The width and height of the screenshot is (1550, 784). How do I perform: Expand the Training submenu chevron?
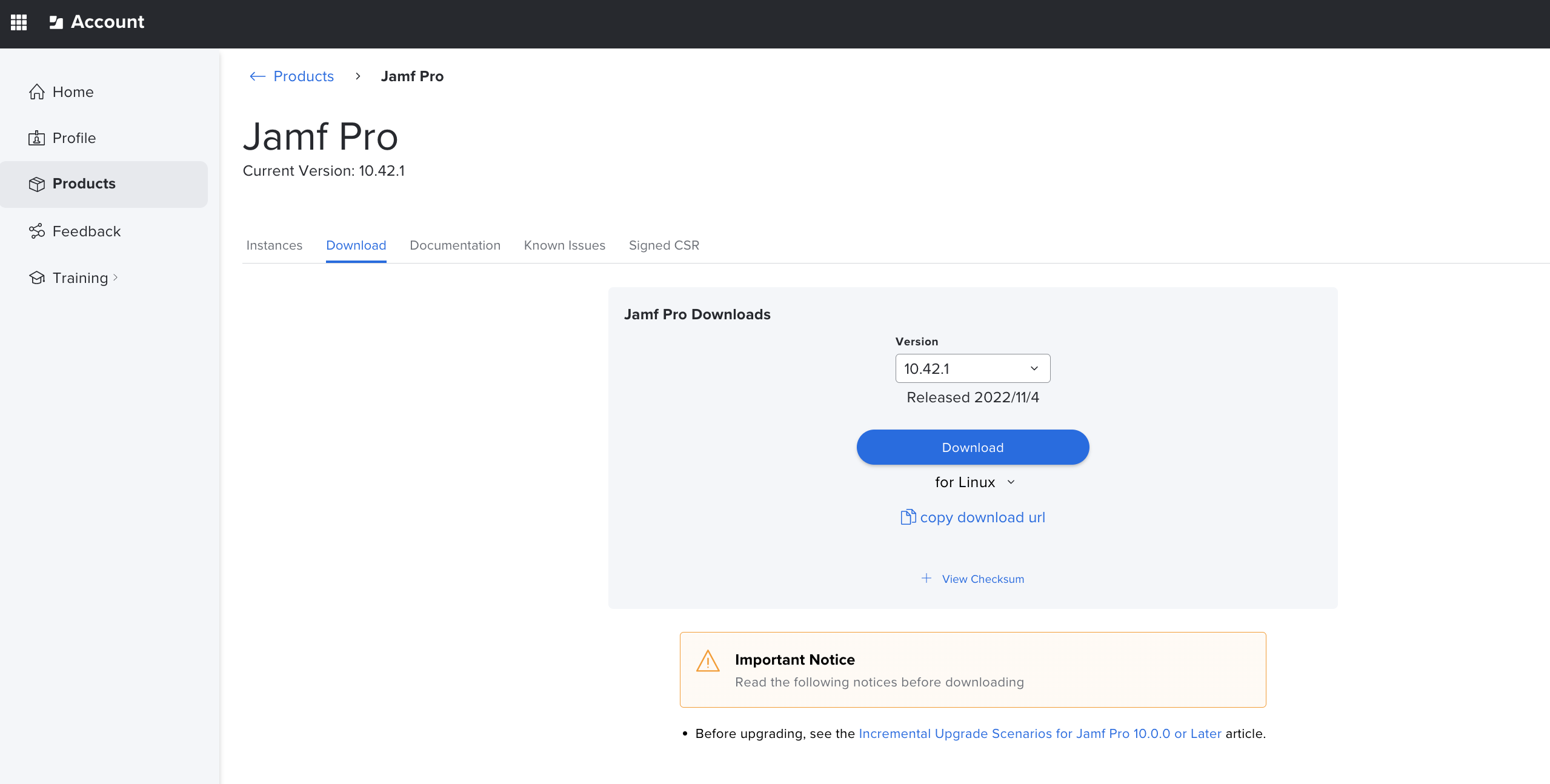coord(116,278)
